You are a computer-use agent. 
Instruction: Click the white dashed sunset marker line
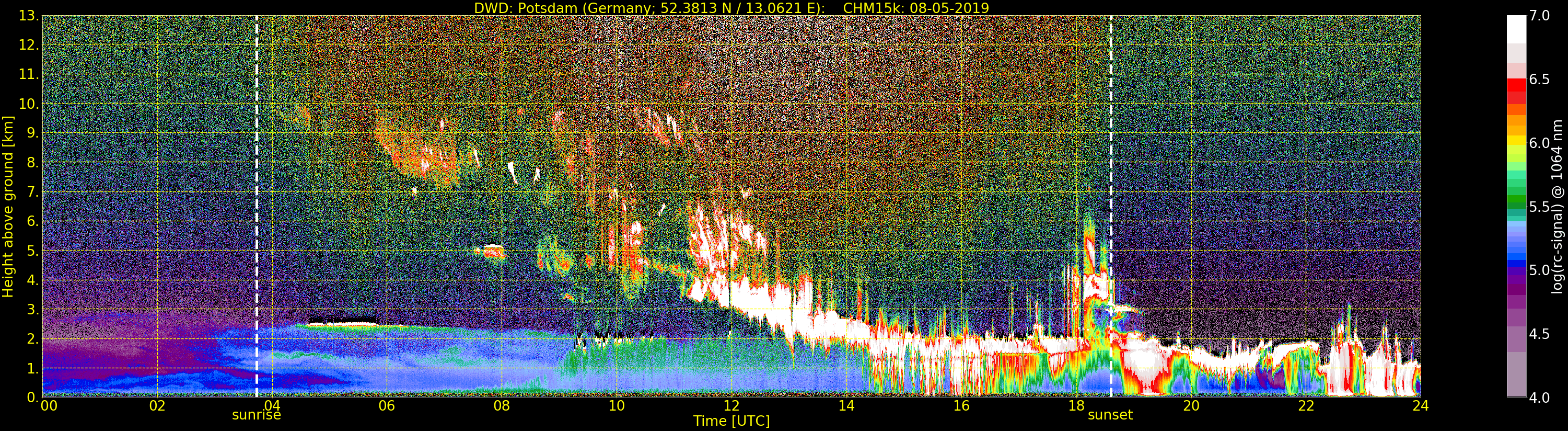pyautogui.click(x=1111, y=206)
